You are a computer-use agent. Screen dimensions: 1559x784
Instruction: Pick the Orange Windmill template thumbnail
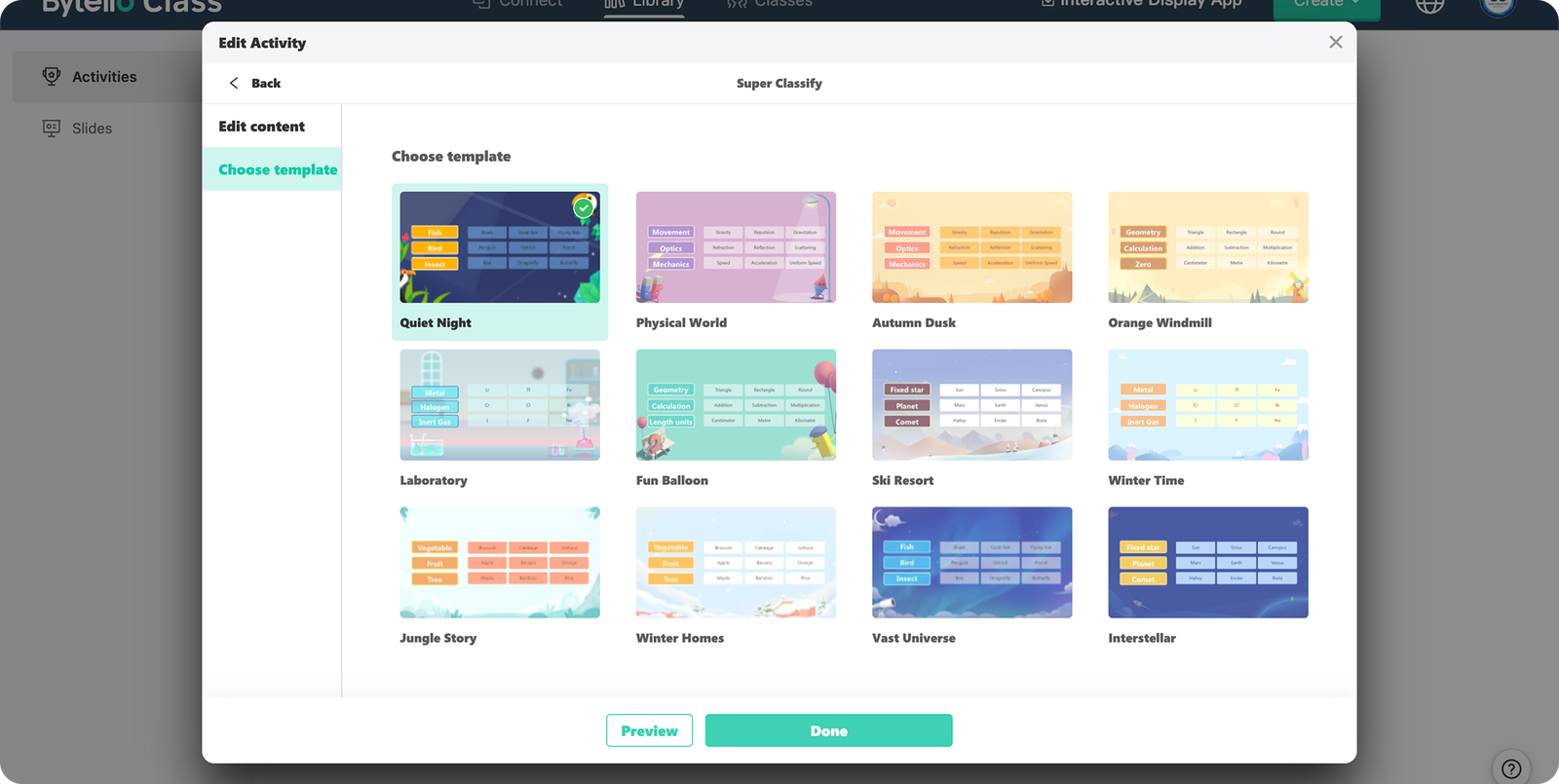tap(1207, 247)
